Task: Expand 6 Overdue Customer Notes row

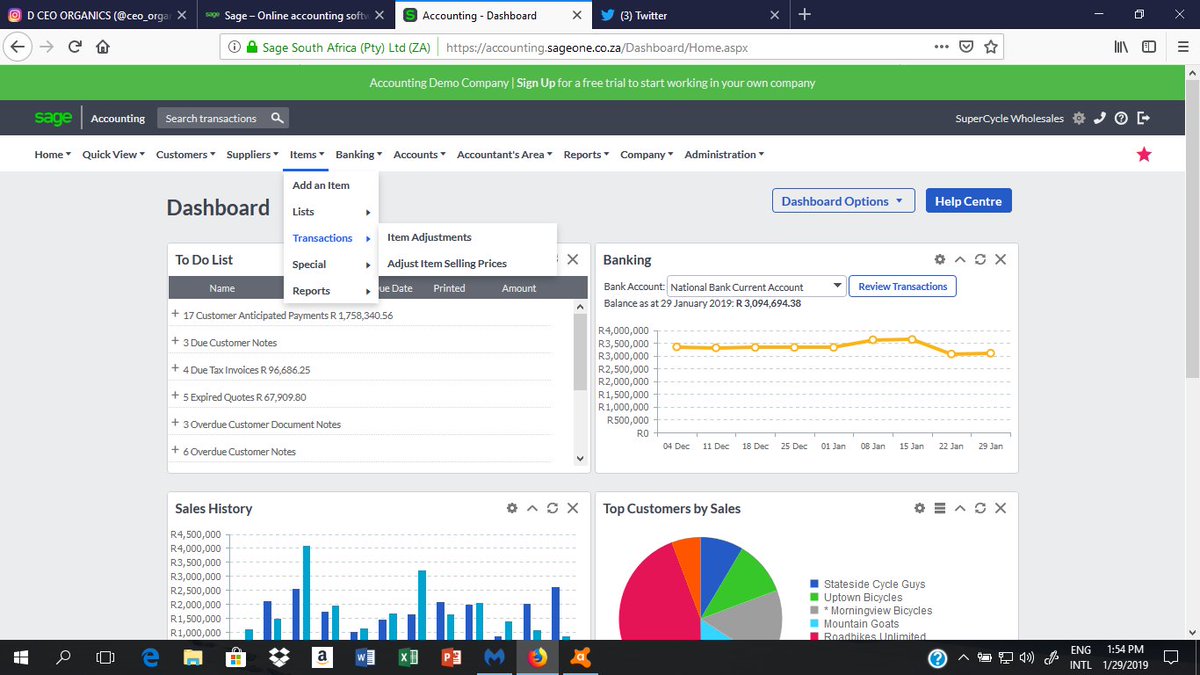Action: (175, 450)
